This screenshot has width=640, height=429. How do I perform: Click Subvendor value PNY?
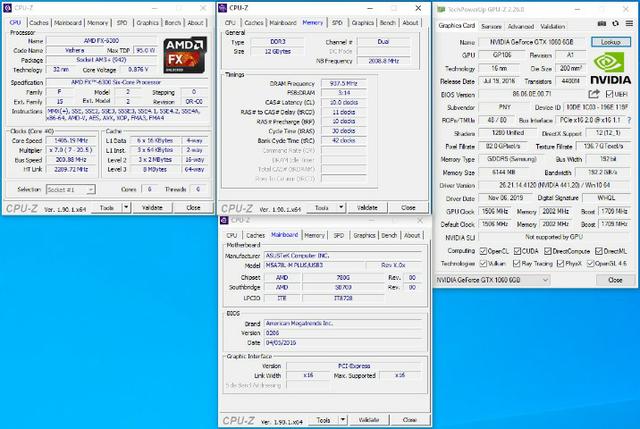pyautogui.click(x=504, y=107)
